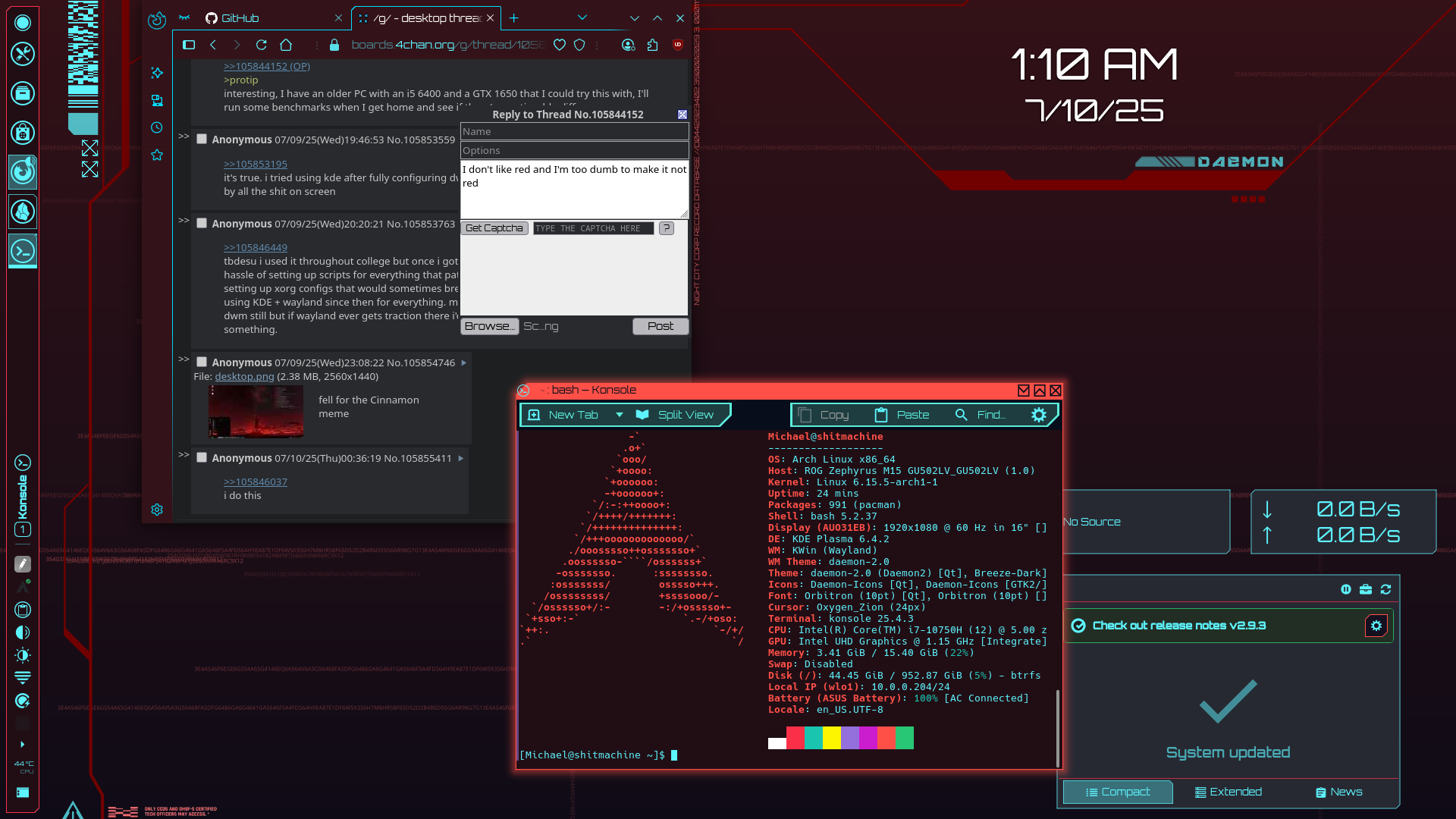Open post menu arrow for No.105855411
The width and height of the screenshot is (1456, 819).
pyautogui.click(x=461, y=458)
